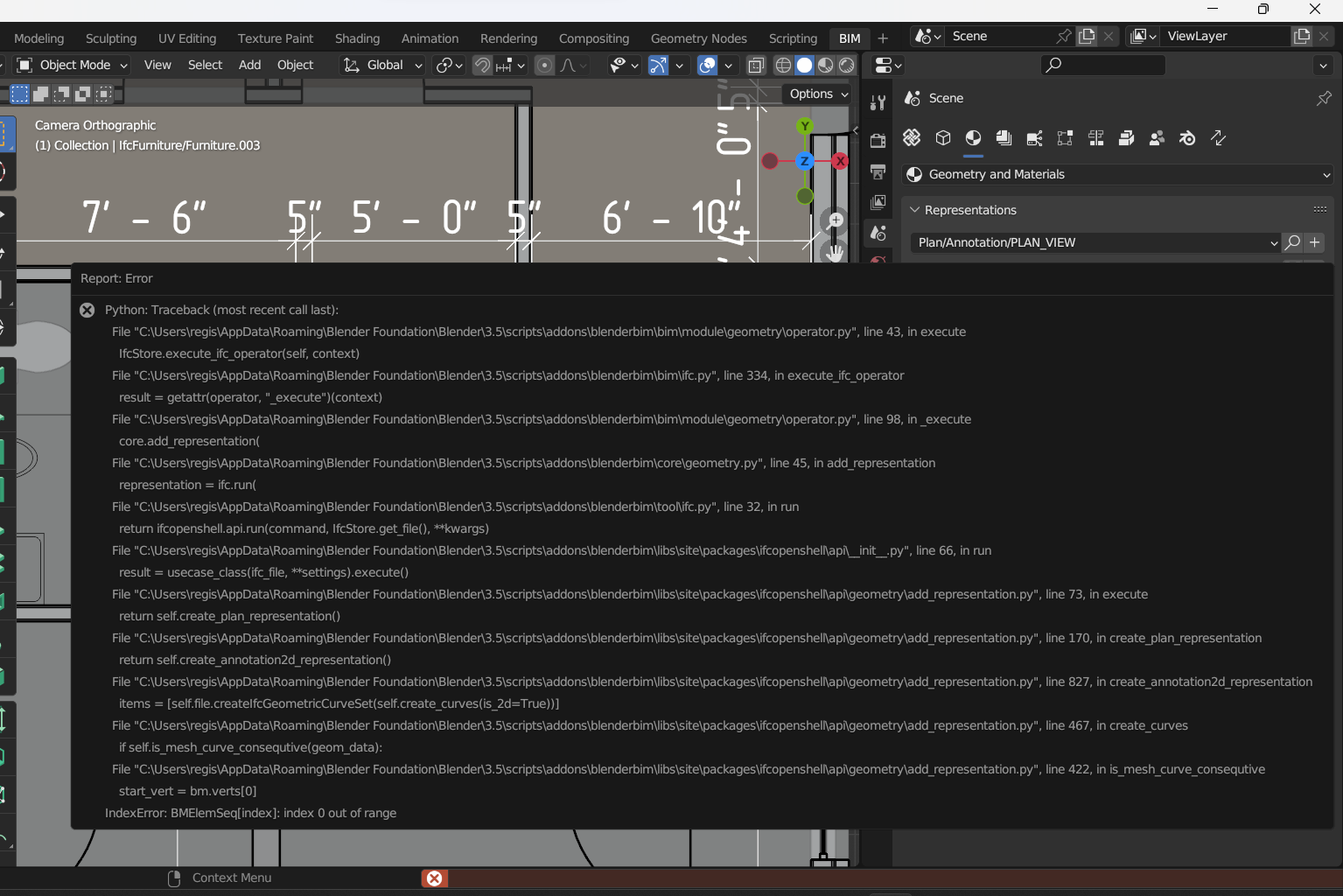1343x896 pixels.
Task: Open the viewport Options popover
Action: coord(815,94)
